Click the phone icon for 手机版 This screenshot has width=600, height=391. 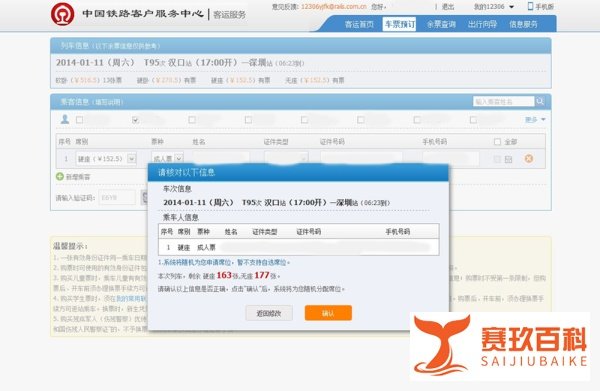[x=530, y=6]
